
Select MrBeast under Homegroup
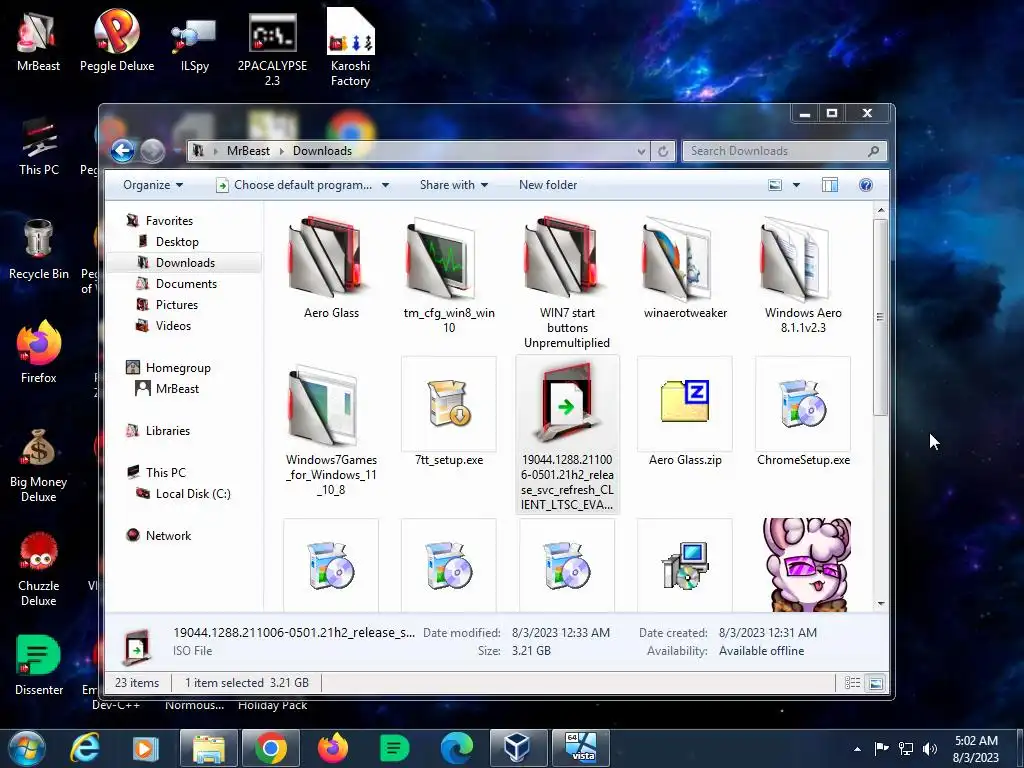coord(177,389)
